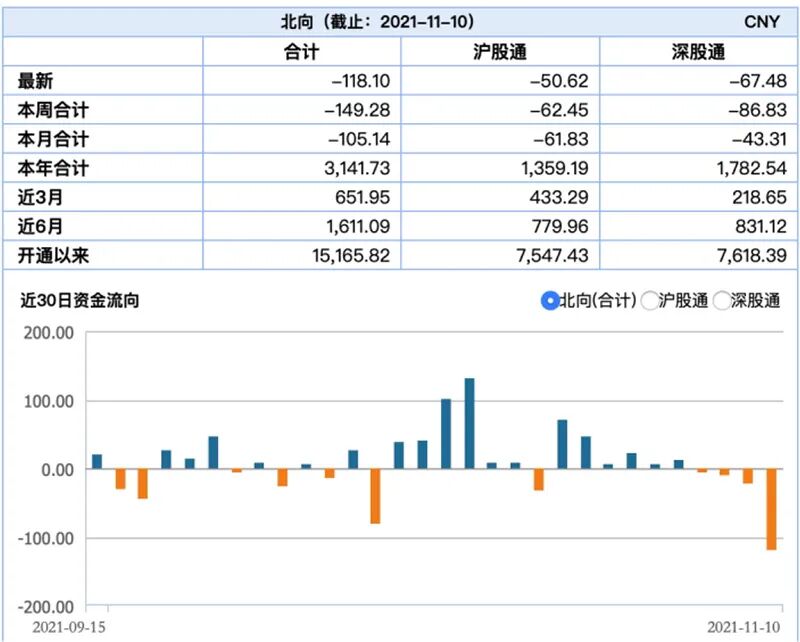This screenshot has height=642, width=800.
Task: Select the 沪股通 radio button
Action: 649,301
